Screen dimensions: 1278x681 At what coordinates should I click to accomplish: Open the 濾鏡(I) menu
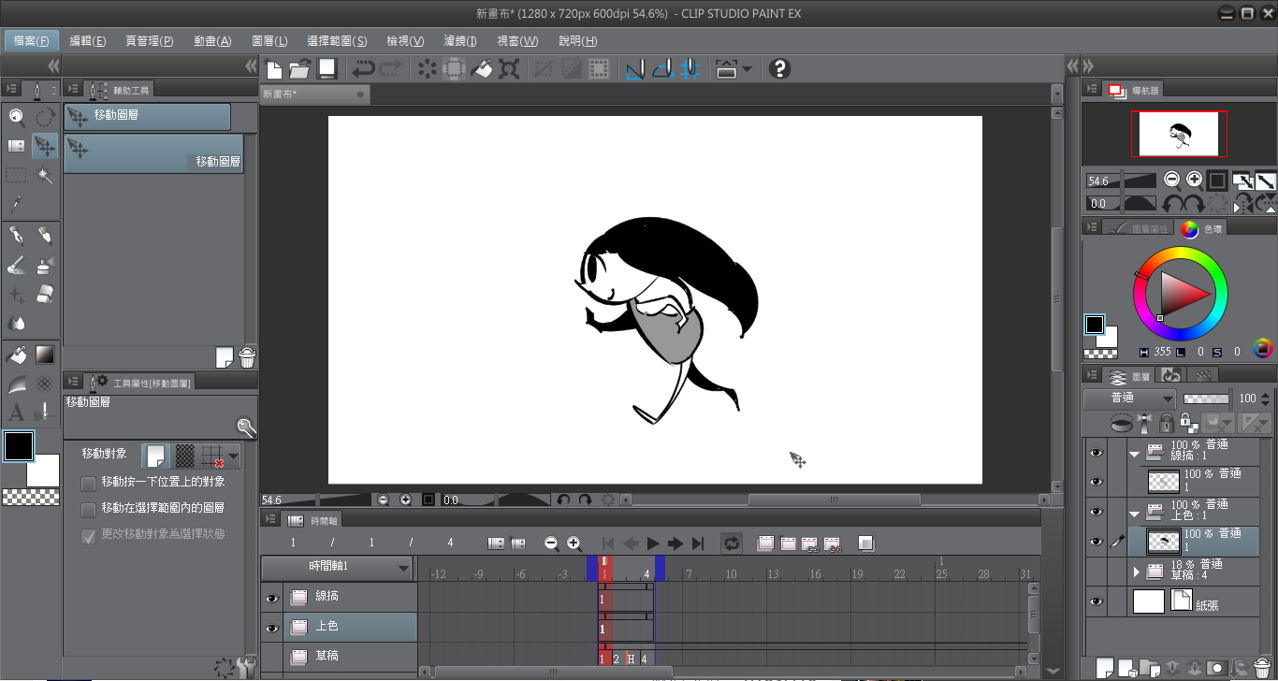[460, 41]
